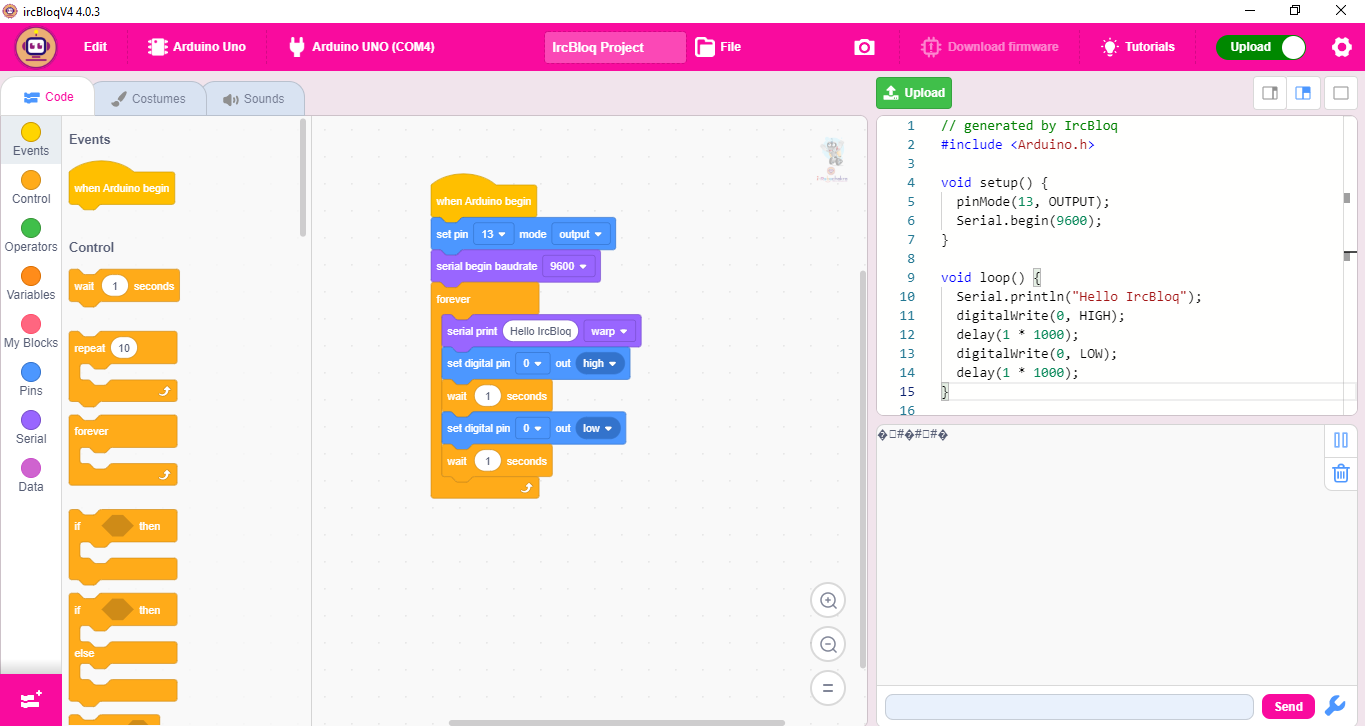Zoom in on the workspace

tap(828, 601)
